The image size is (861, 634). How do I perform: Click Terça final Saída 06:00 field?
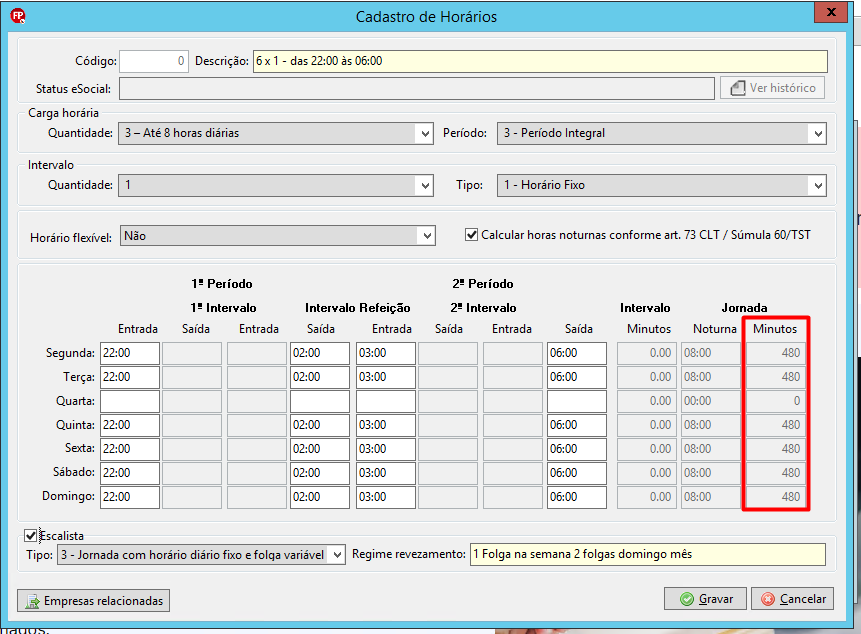click(577, 377)
